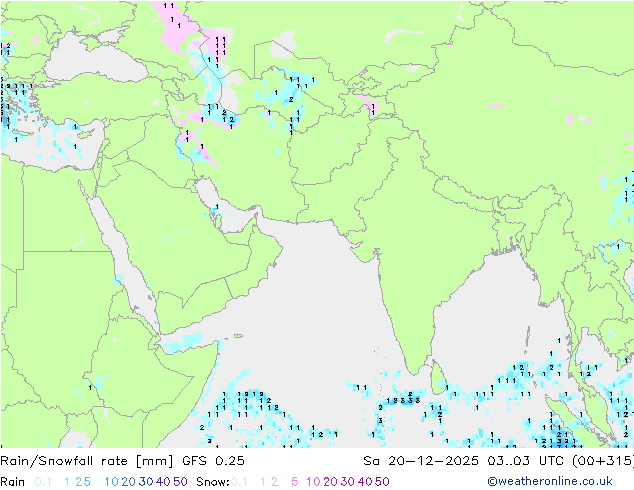The height and width of the screenshot is (490, 634).
Task: Select the rain legend value 20
Action: 129,482
